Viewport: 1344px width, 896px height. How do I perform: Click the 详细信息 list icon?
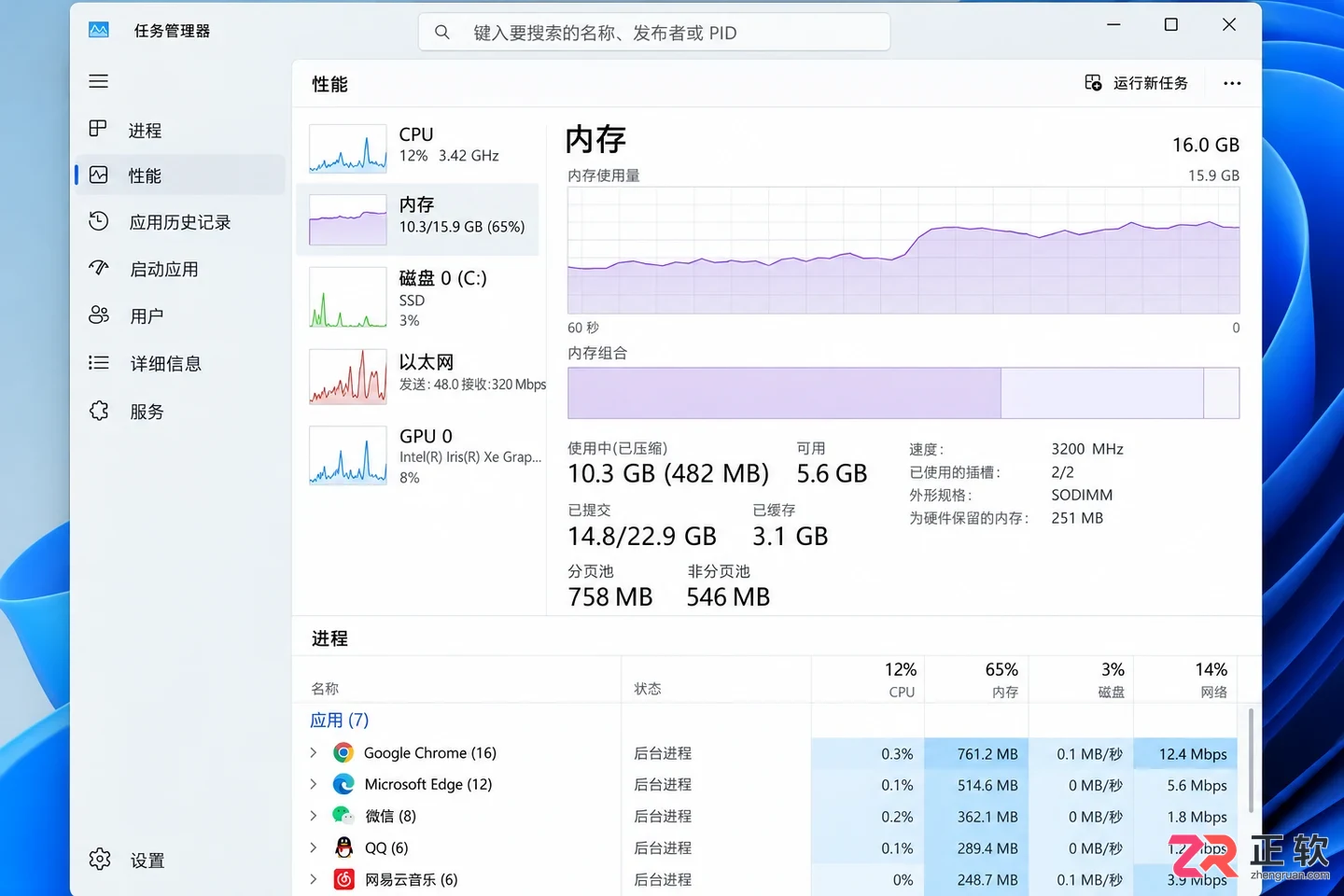point(99,362)
